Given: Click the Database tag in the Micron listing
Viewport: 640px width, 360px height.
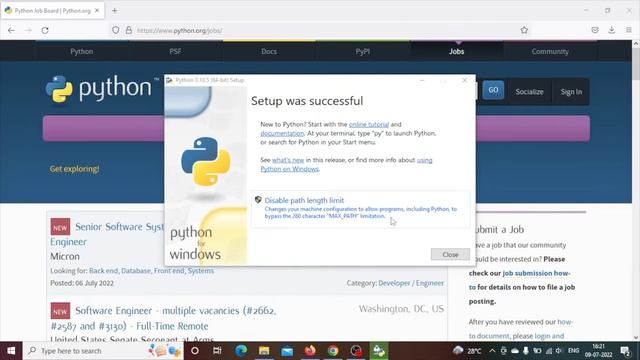Looking at the screenshot, I should click(x=136, y=271).
